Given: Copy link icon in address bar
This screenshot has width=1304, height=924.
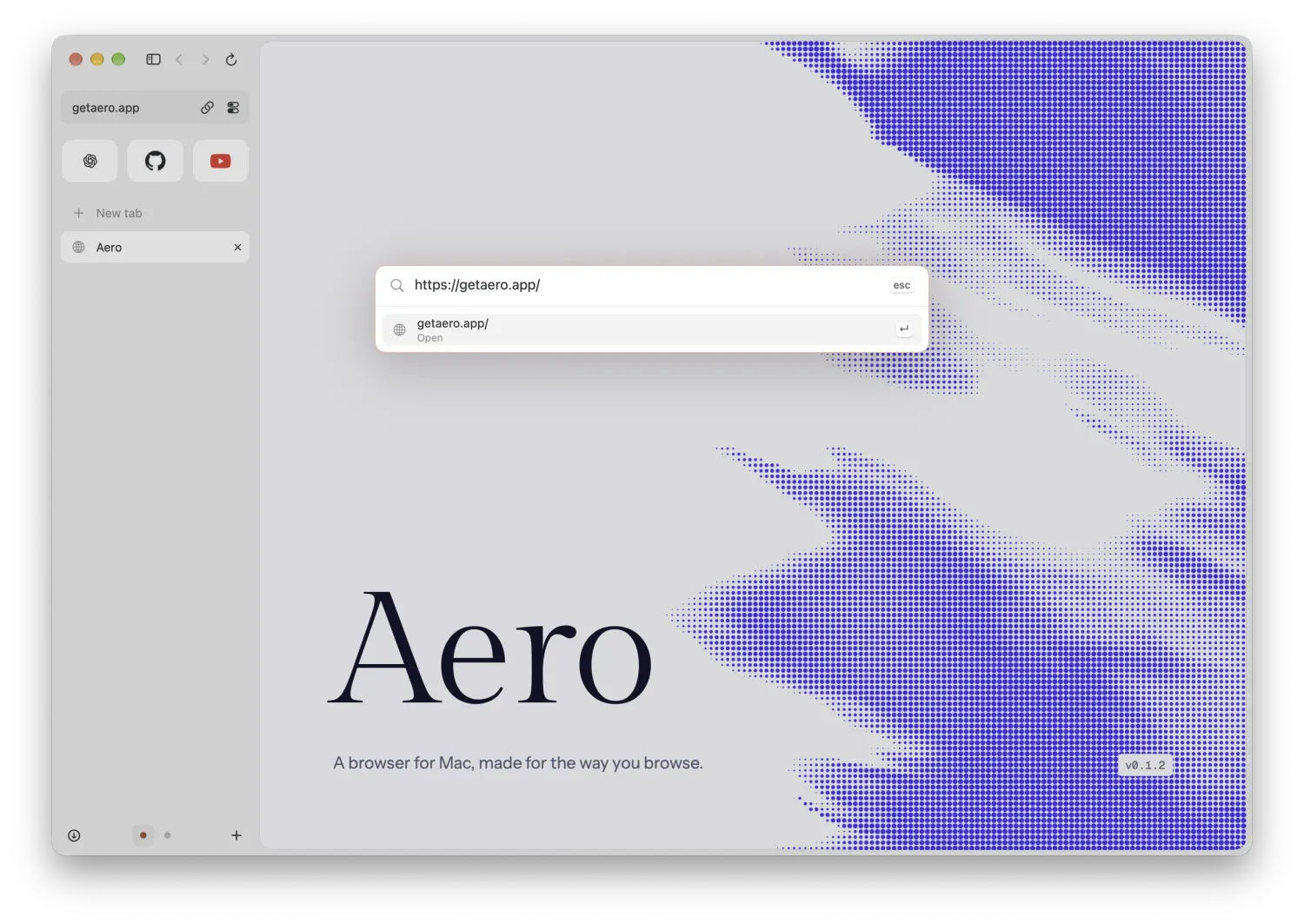Looking at the screenshot, I should click(207, 108).
